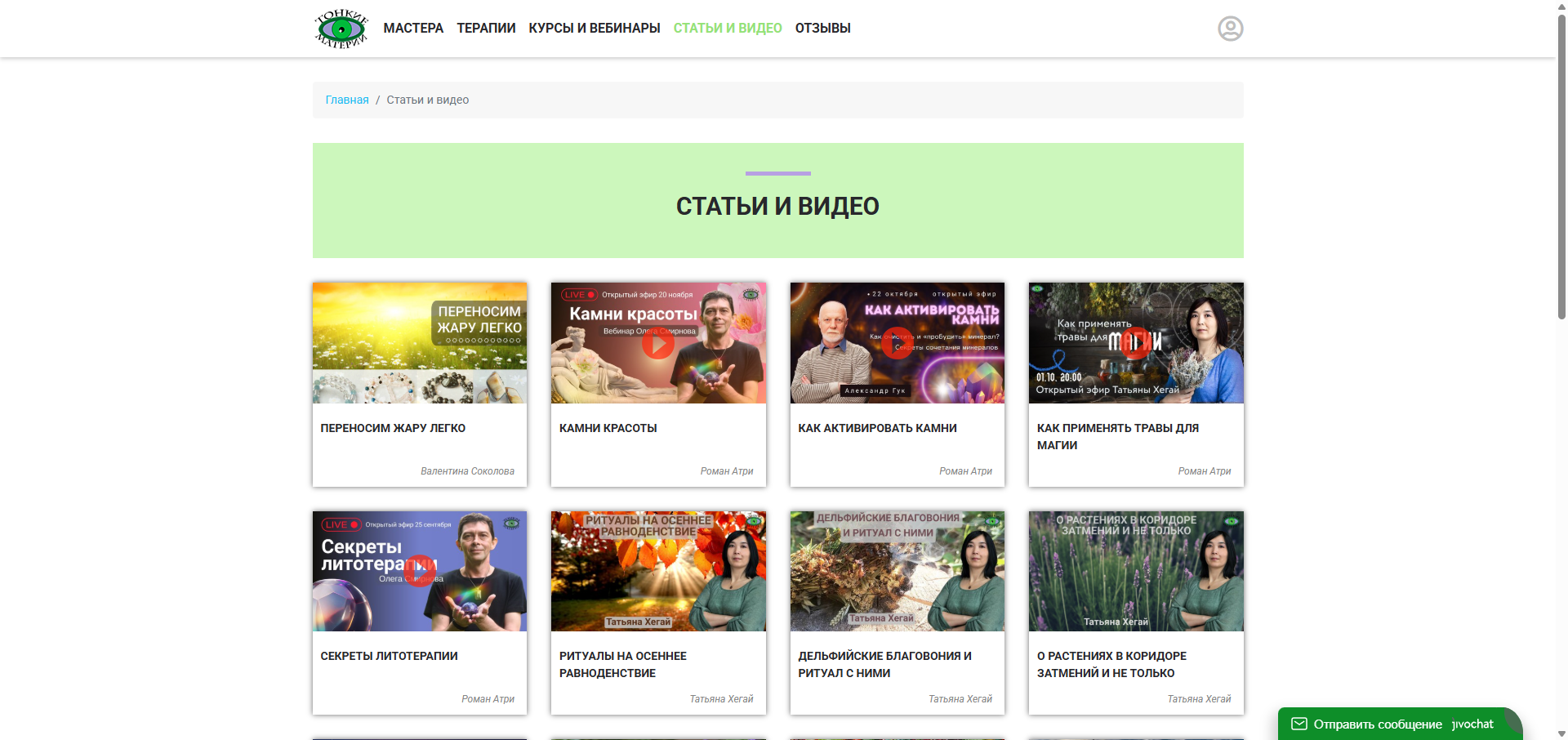The height and width of the screenshot is (740, 1568).
Task: Click the page vertical scrollbar thumb
Action: [1561, 167]
